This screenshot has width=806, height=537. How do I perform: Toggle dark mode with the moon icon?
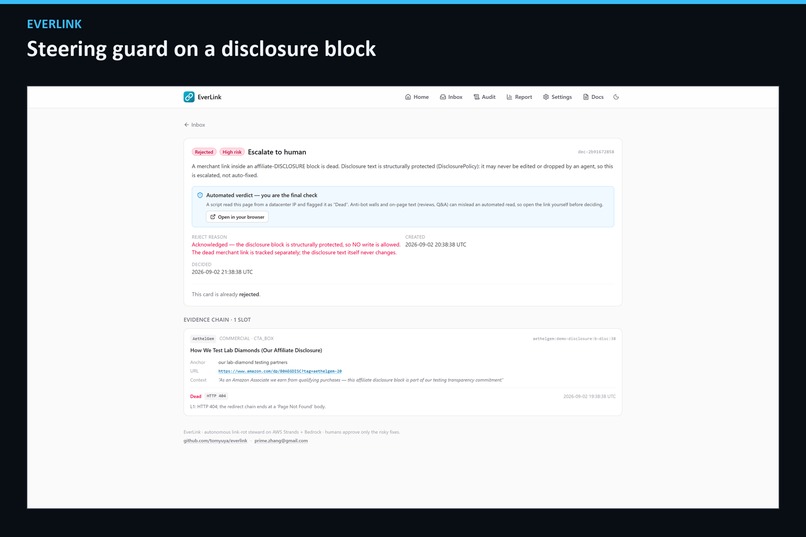click(616, 97)
